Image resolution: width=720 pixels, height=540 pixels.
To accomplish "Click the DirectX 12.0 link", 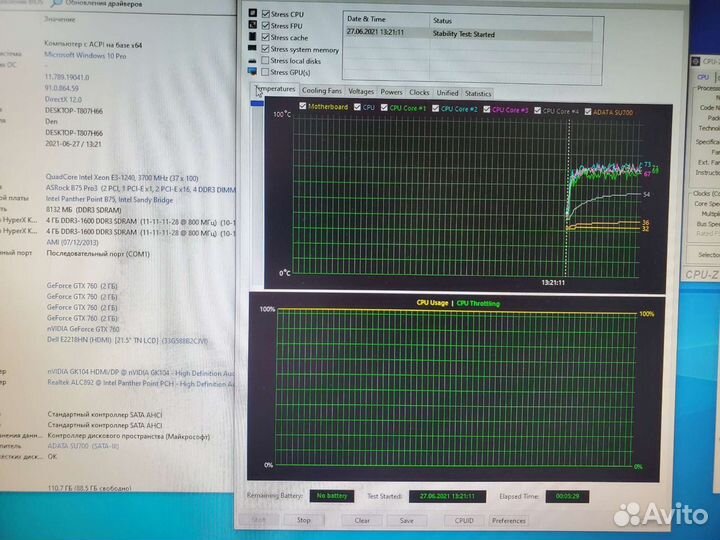I will 63,99.
